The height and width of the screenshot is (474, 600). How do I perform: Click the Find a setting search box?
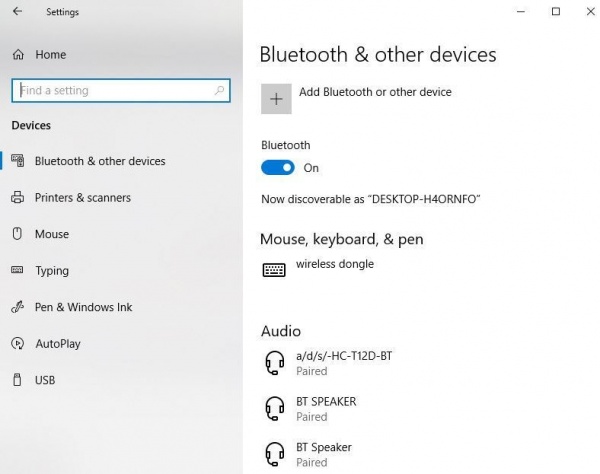pyautogui.click(x=110, y=90)
